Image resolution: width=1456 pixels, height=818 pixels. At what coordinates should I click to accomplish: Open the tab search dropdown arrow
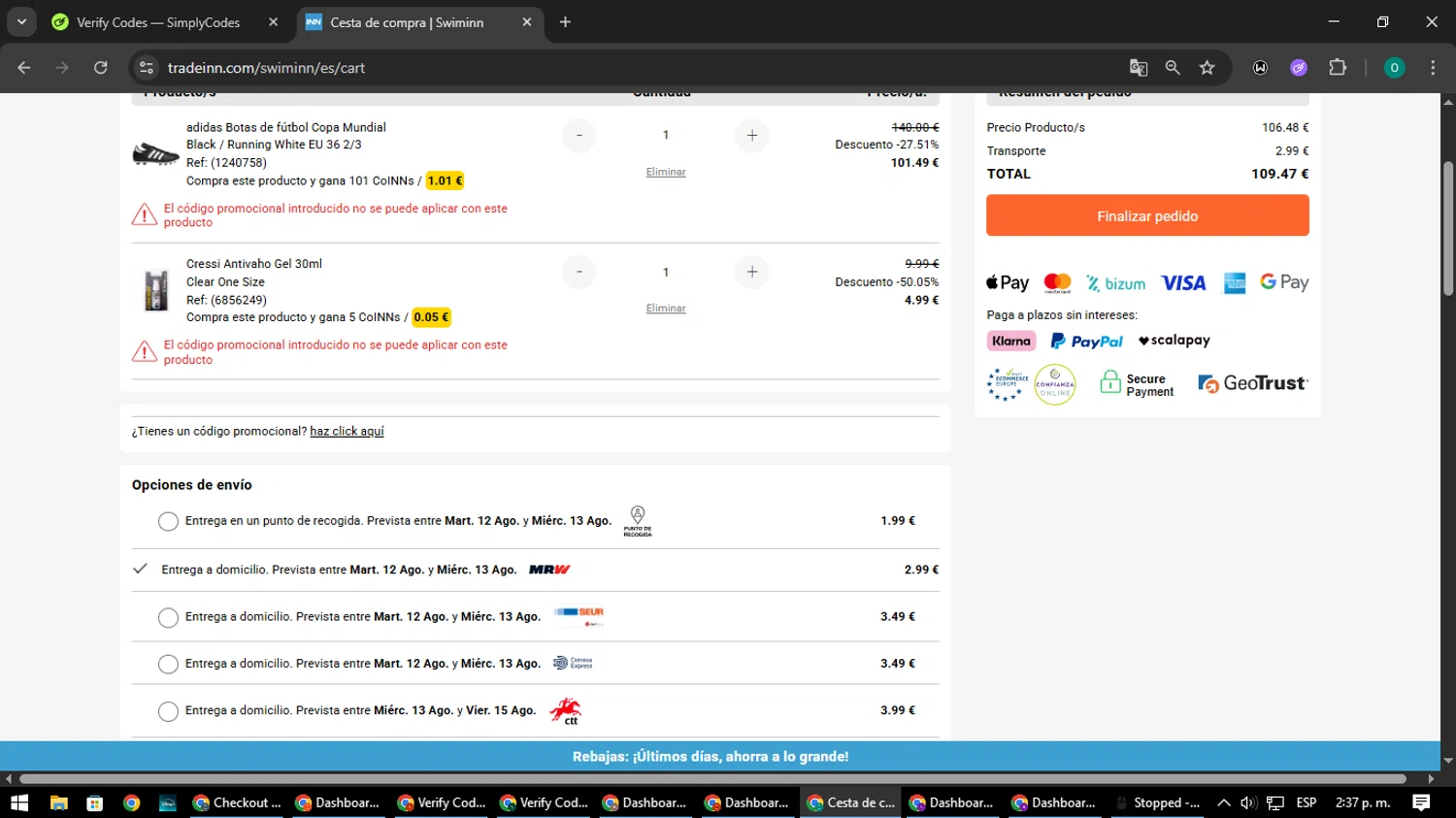tap(21, 21)
